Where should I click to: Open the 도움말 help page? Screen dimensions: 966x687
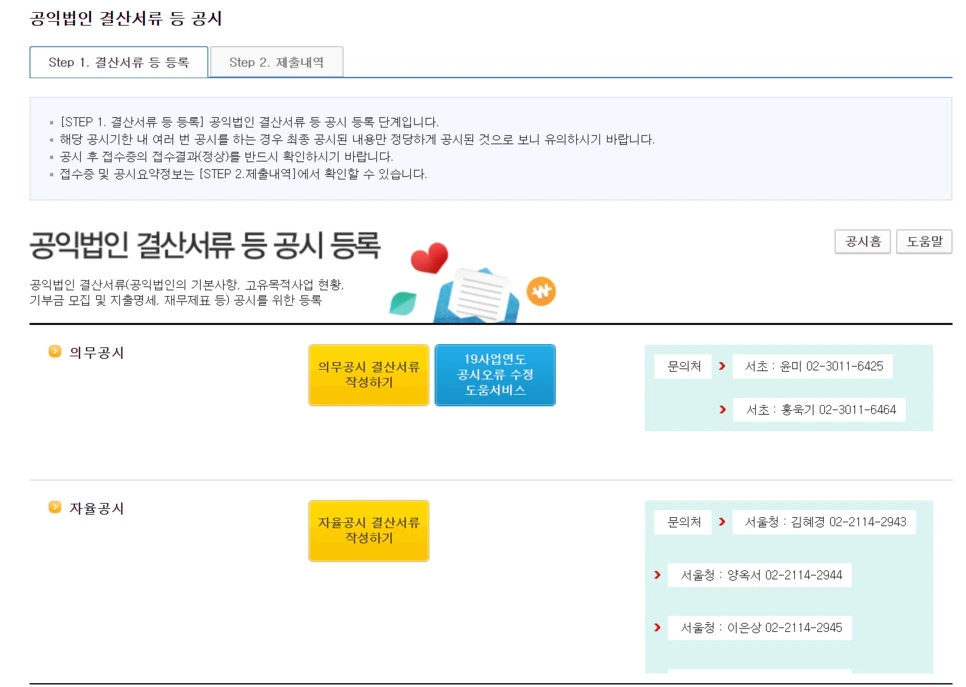(x=924, y=241)
